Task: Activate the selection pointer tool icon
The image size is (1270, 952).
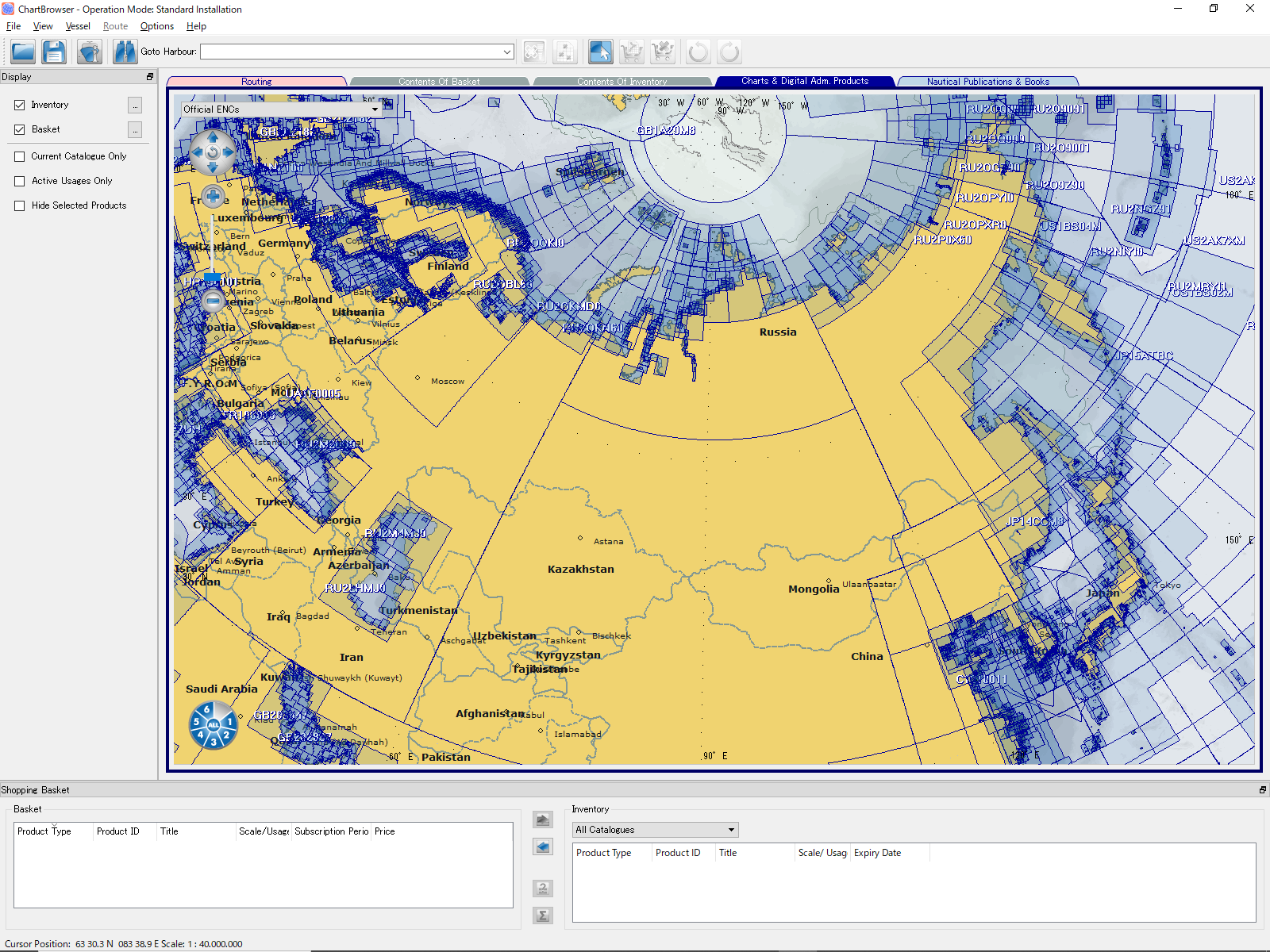Action: (x=600, y=52)
